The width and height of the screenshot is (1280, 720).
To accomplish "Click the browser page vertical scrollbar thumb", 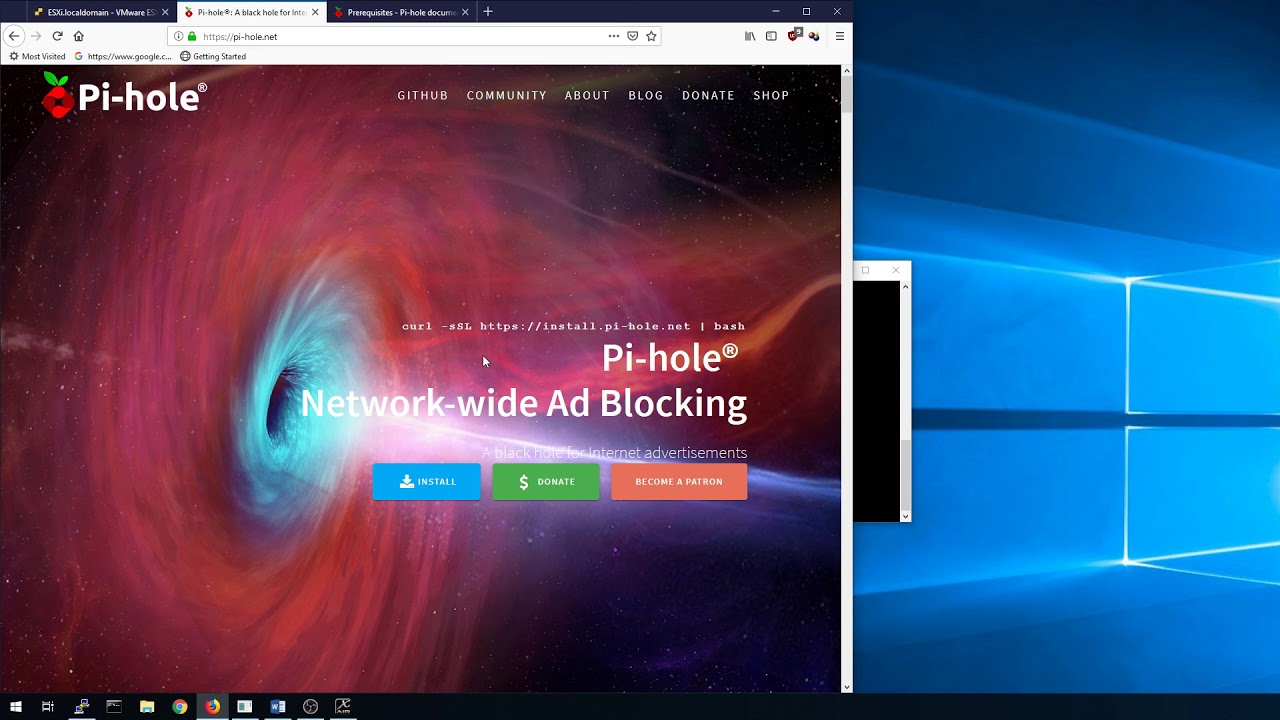I will 847,95.
